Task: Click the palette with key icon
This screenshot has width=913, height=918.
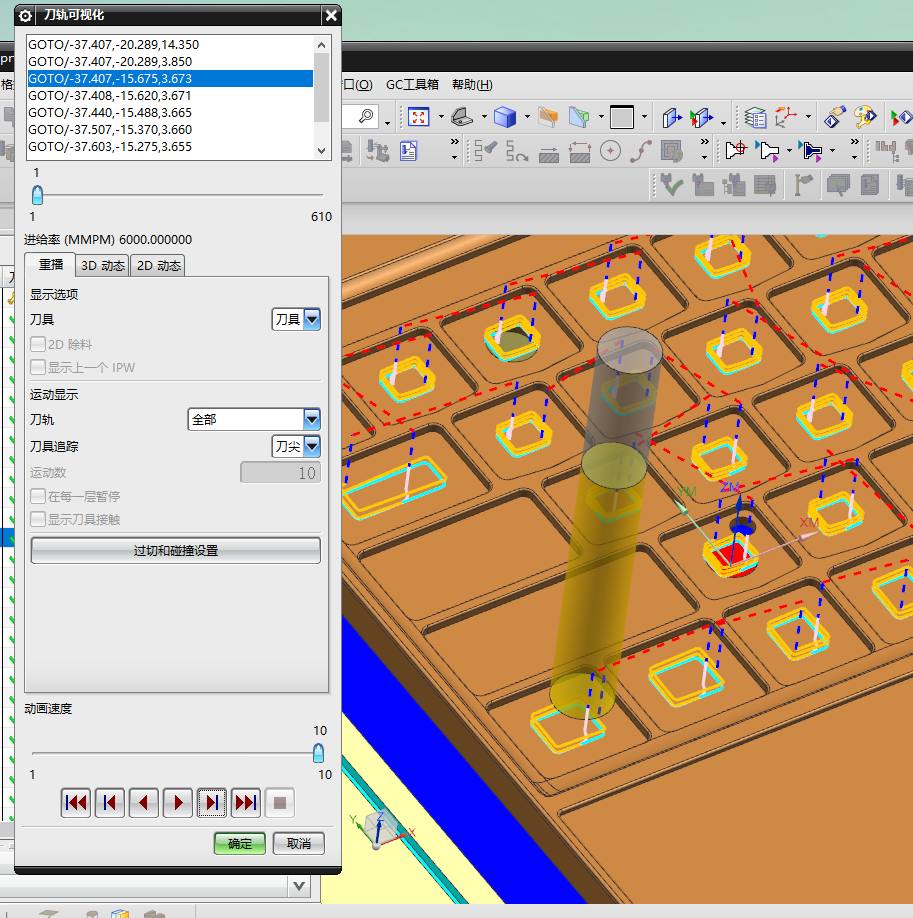Action: (865, 117)
